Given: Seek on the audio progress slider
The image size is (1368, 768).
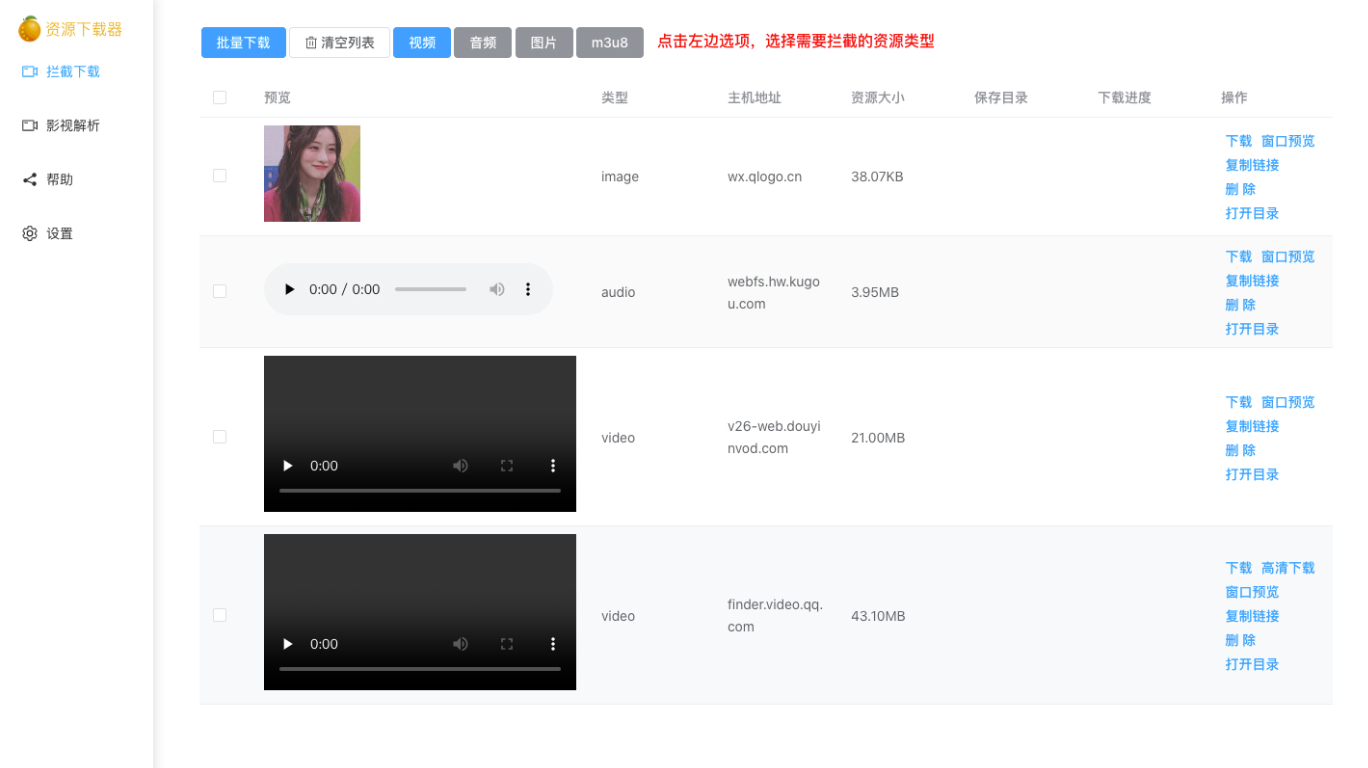Looking at the screenshot, I should 430,290.
